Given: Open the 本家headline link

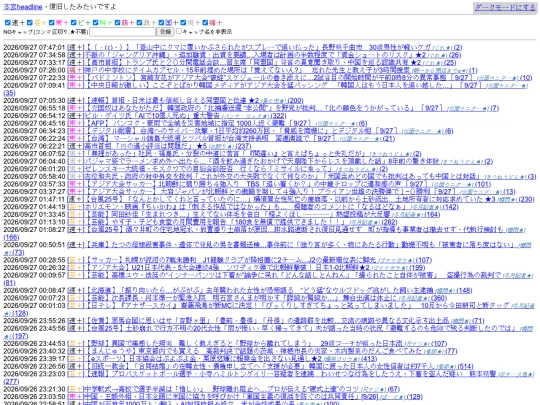Looking at the screenshot, I should click(23, 7).
